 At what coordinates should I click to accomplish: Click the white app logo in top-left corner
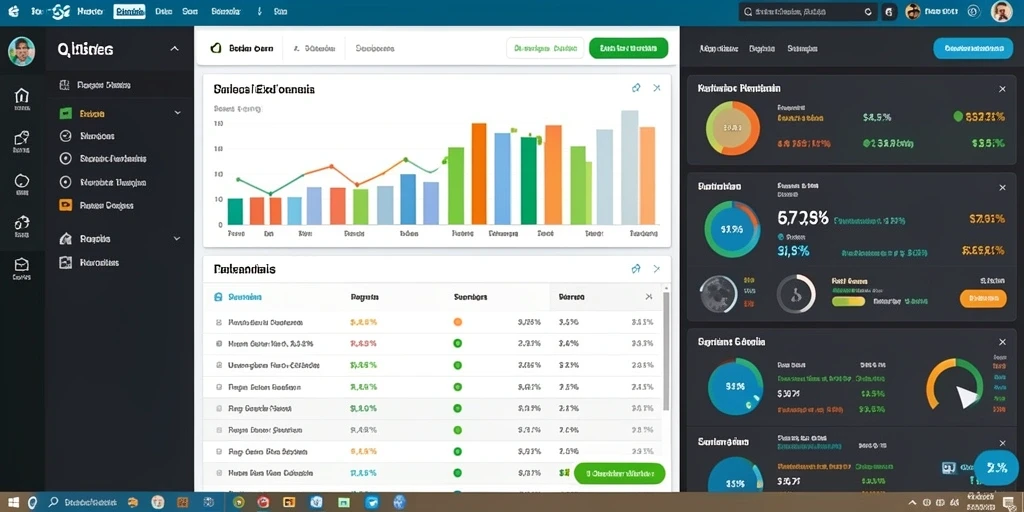[x=13, y=11]
